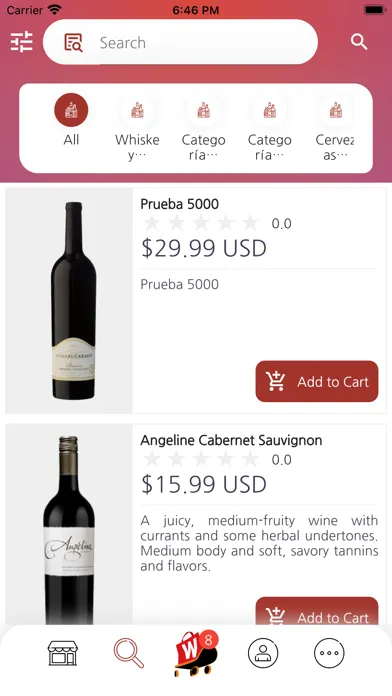Click the document search icon in search field
This screenshot has width=392, height=696.
(x=73, y=43)
